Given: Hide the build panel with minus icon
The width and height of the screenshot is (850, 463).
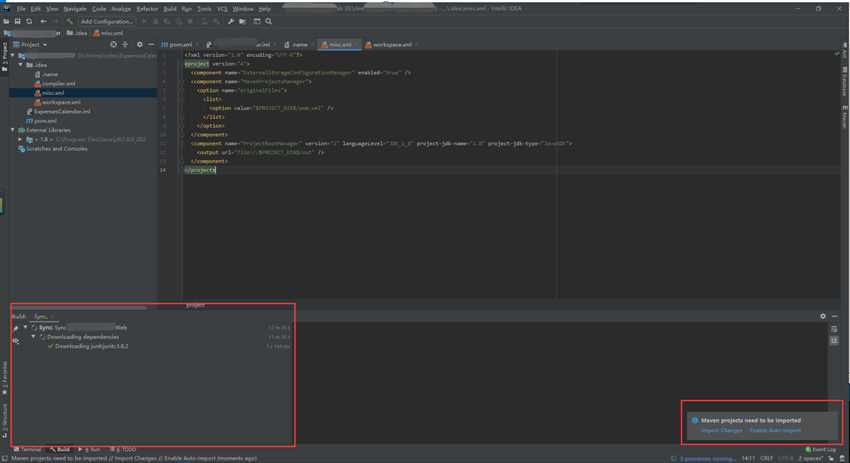Looking at the screenshot, I should [835, 316].
